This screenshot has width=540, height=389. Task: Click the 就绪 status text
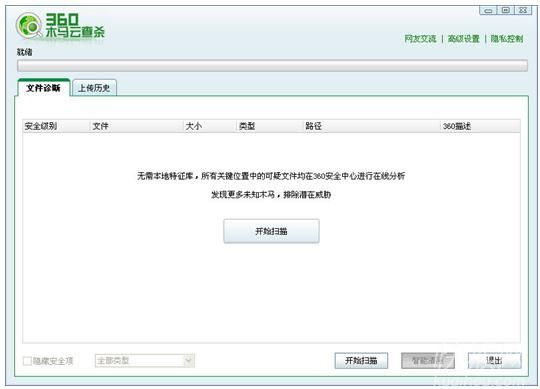tap(24, 52)
